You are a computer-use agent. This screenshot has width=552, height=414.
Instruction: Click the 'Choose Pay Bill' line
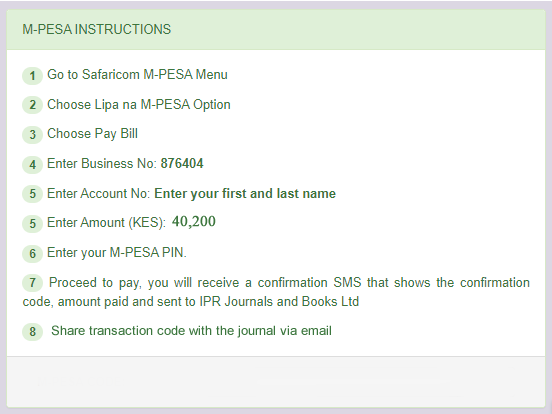(x=92, y=134)
